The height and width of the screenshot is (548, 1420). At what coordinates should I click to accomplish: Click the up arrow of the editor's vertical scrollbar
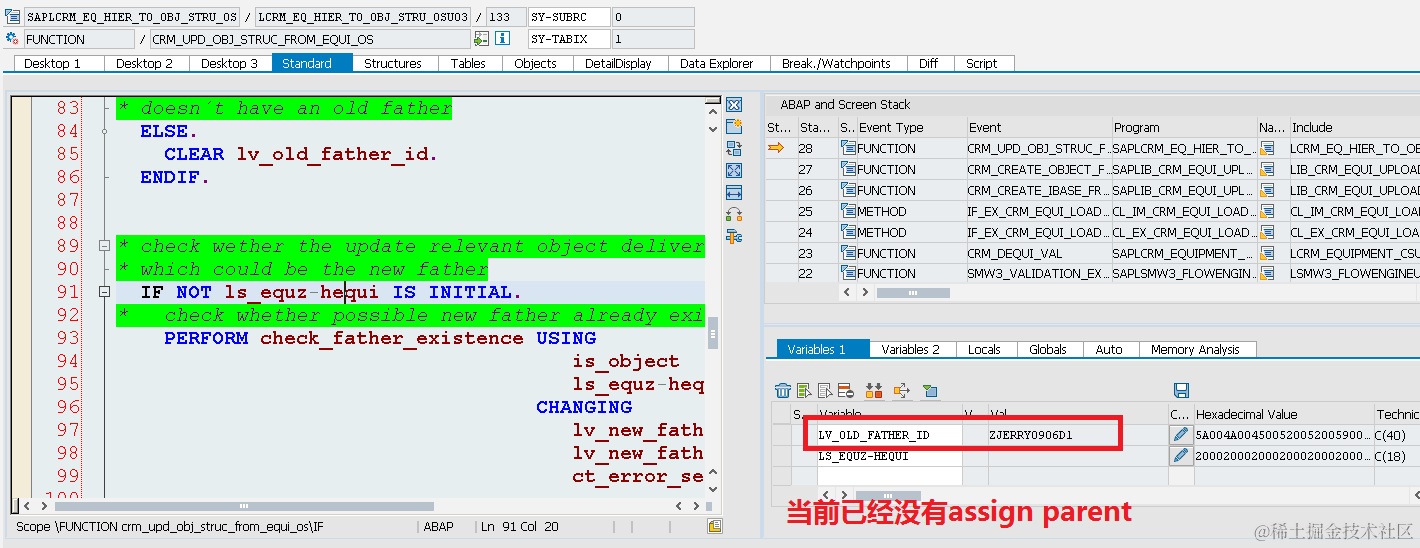coord(712,113)
